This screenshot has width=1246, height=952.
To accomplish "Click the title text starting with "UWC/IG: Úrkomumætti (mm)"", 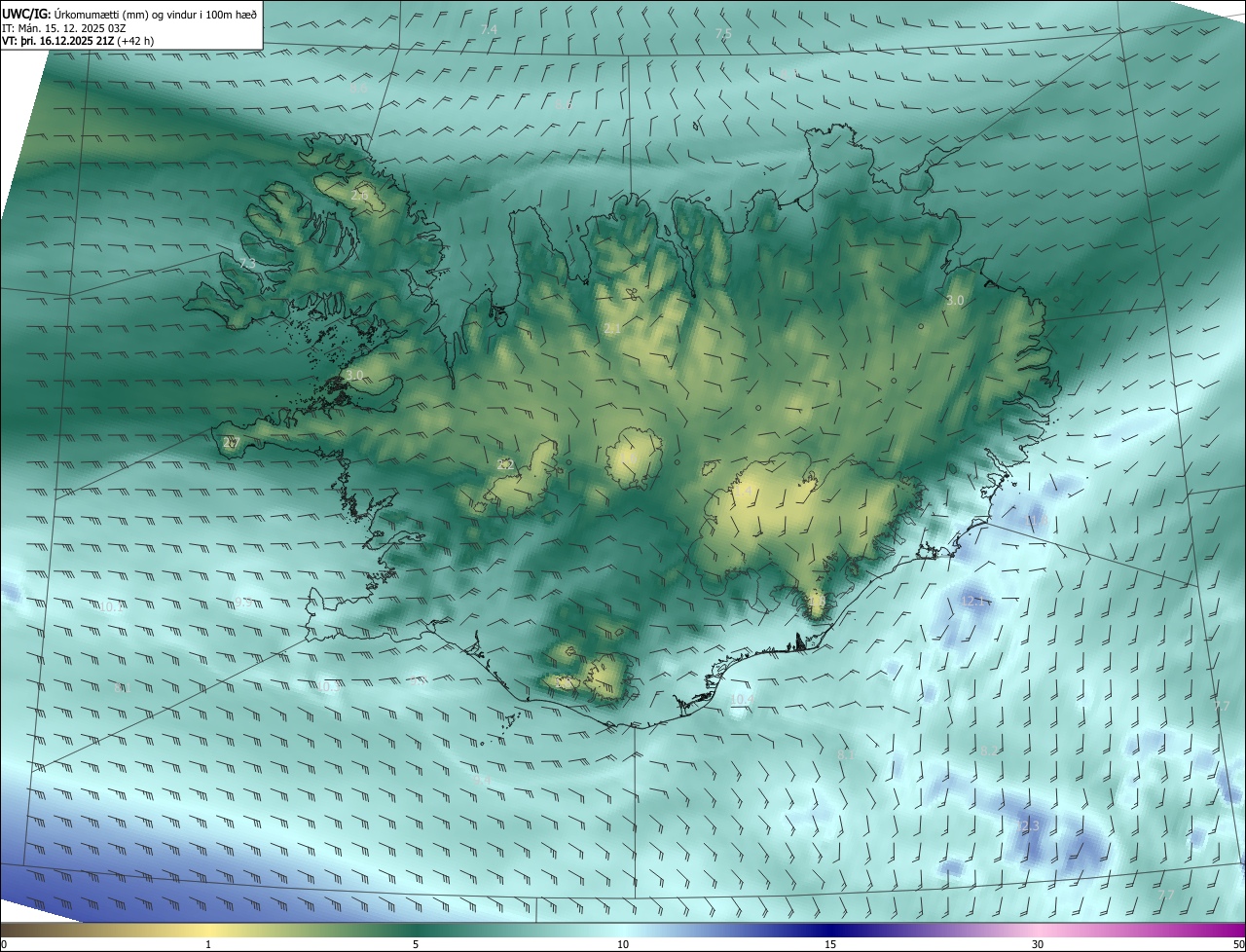I will pyautogui.click(x=129, y=14).
